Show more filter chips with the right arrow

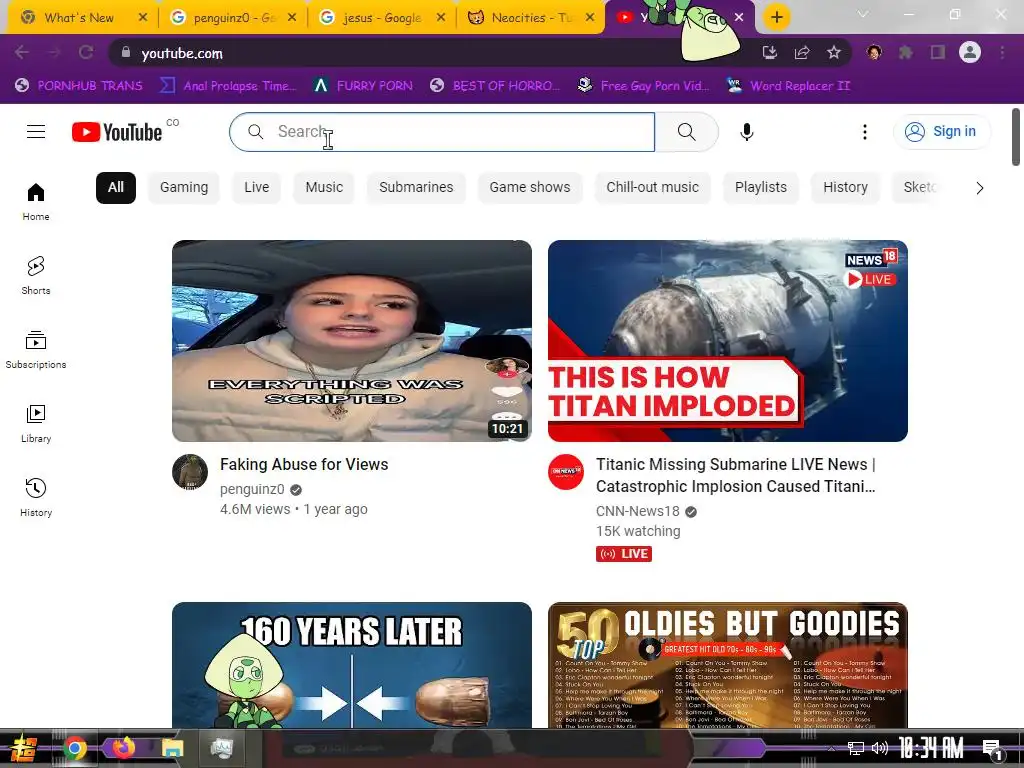(979, 188)
